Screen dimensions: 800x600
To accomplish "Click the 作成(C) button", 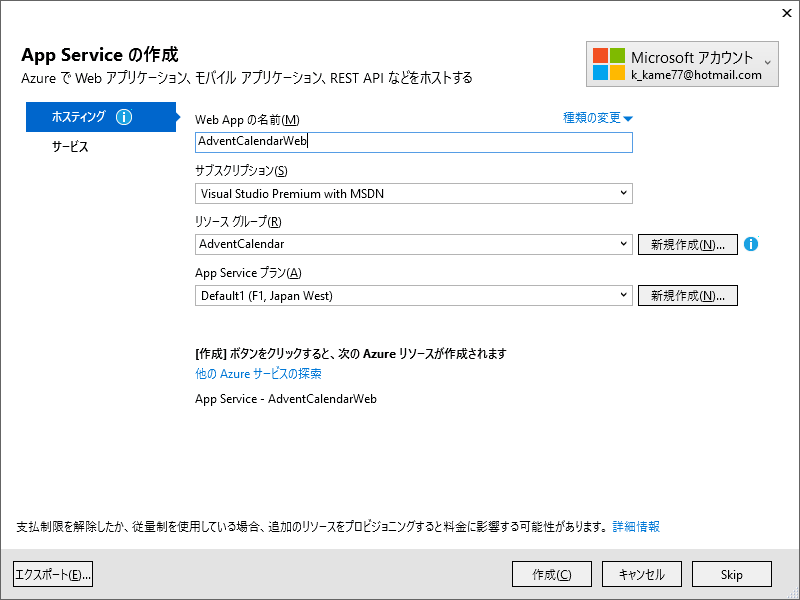I will point(552,574).
